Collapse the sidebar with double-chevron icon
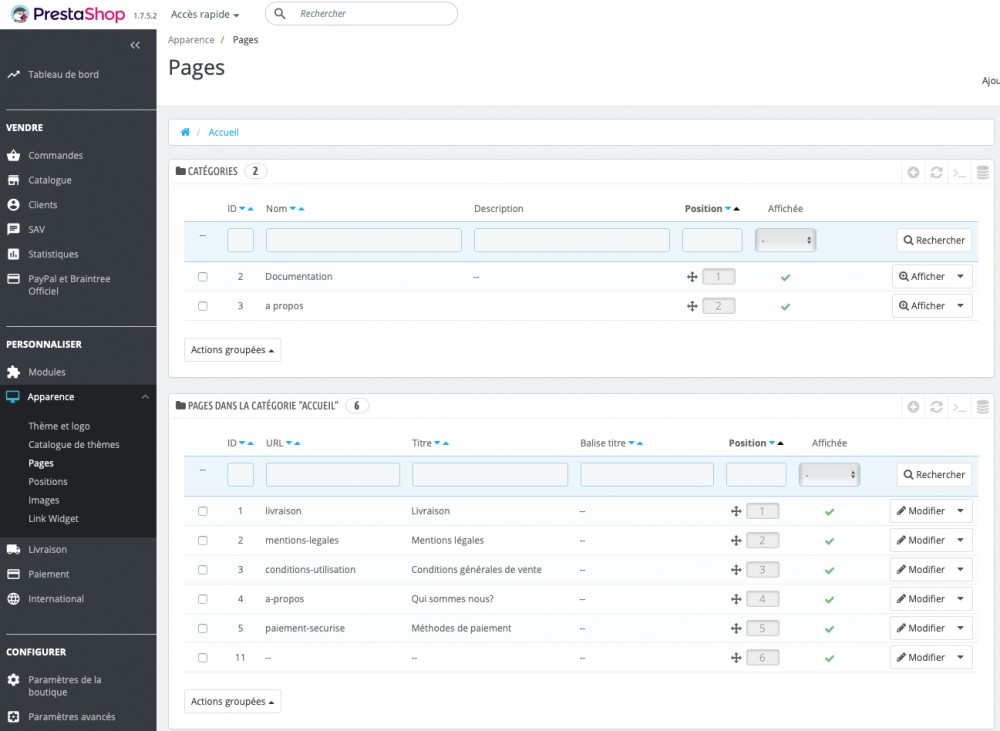 click(135, 45)
